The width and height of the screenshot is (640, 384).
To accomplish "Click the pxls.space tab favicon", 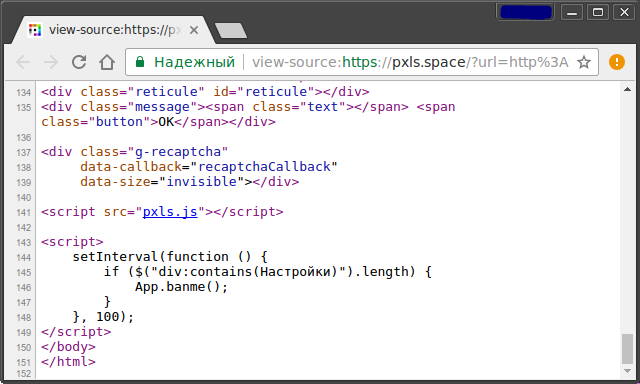I will click(35, 30).
